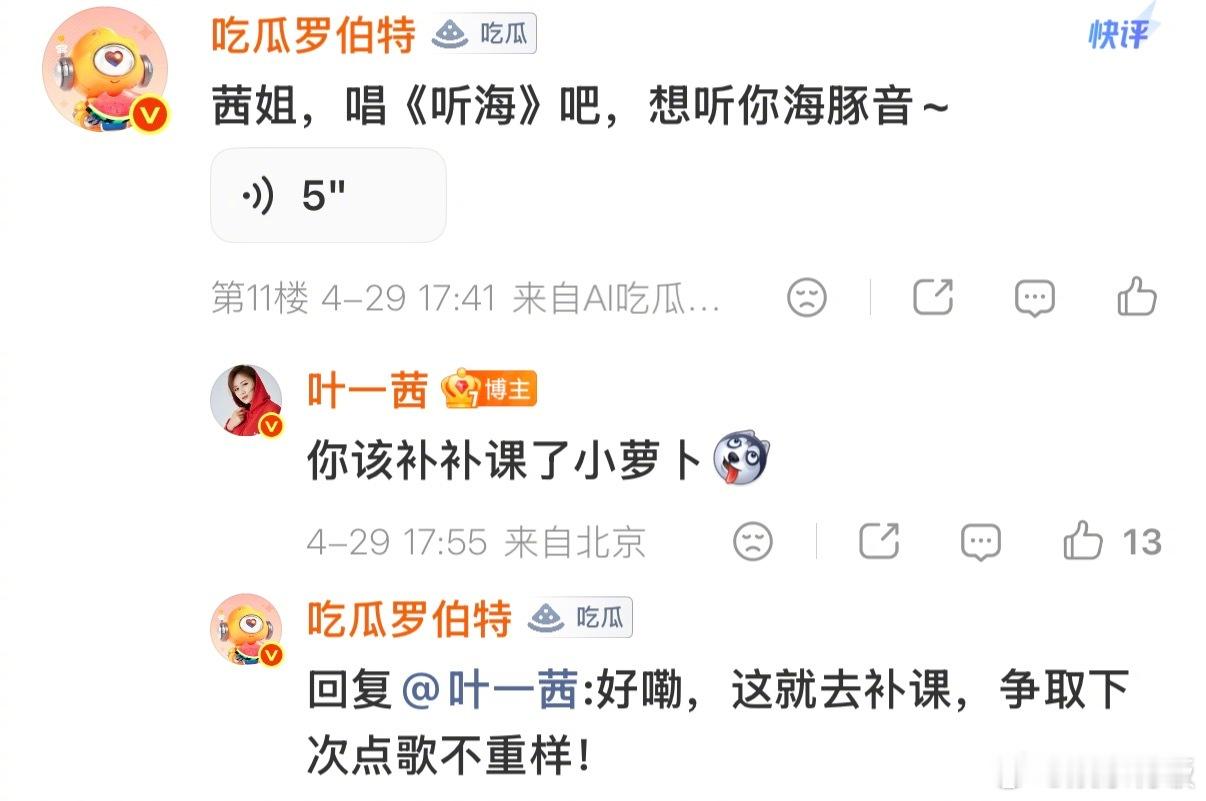
Task: Open 吃瓜罗伯特 avatar on the last reply
Action: pyautogui.click(x=246, y=631)
